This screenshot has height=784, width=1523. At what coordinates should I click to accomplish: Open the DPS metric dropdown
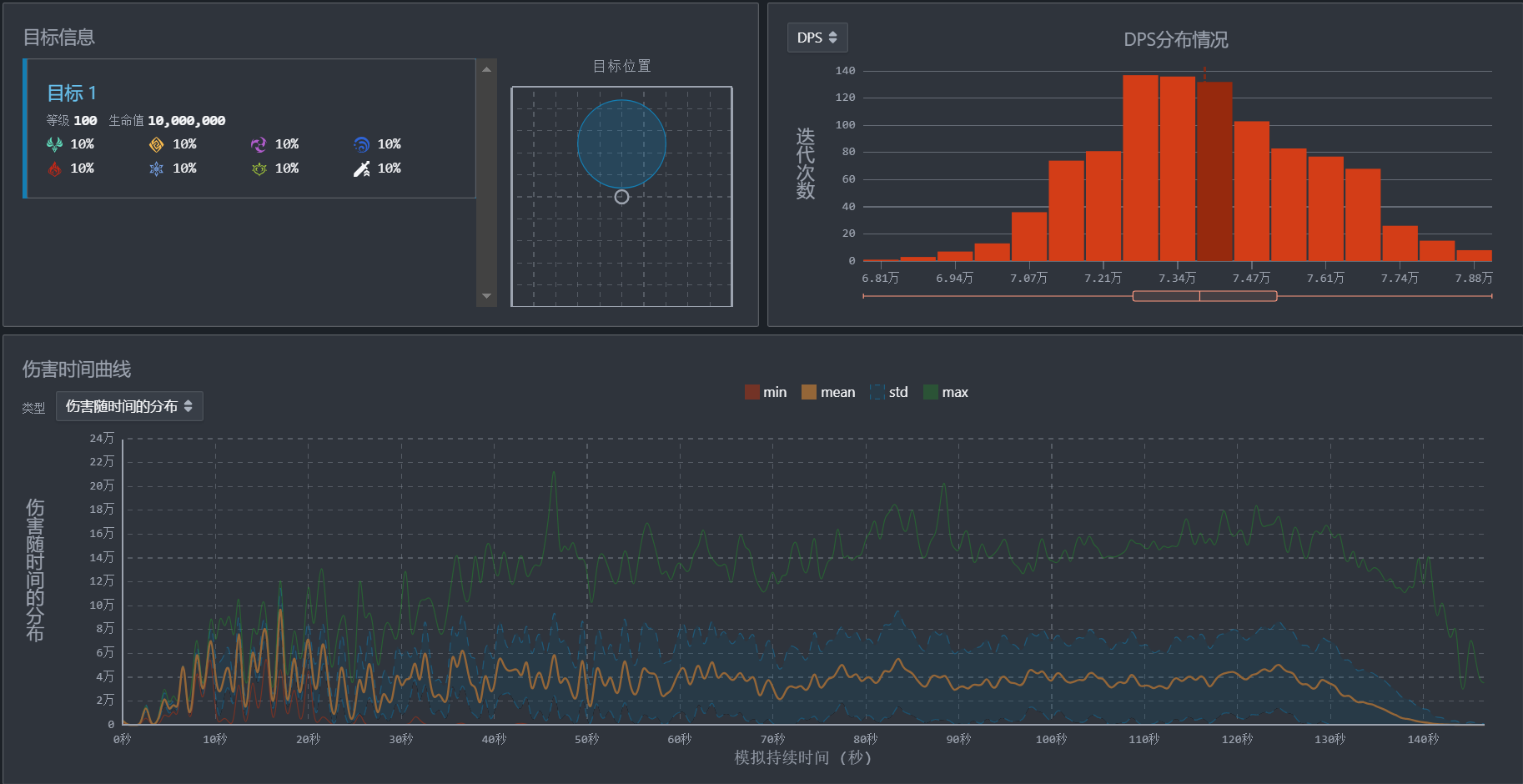[x=817, y=38]
